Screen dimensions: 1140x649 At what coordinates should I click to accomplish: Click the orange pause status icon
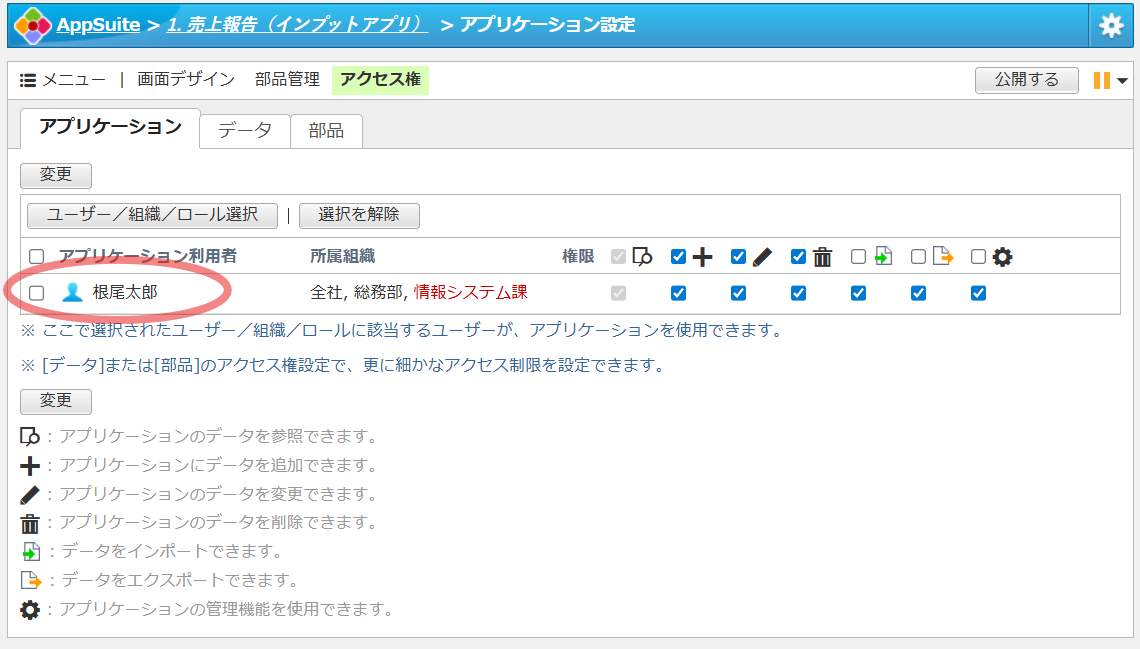1101,80
